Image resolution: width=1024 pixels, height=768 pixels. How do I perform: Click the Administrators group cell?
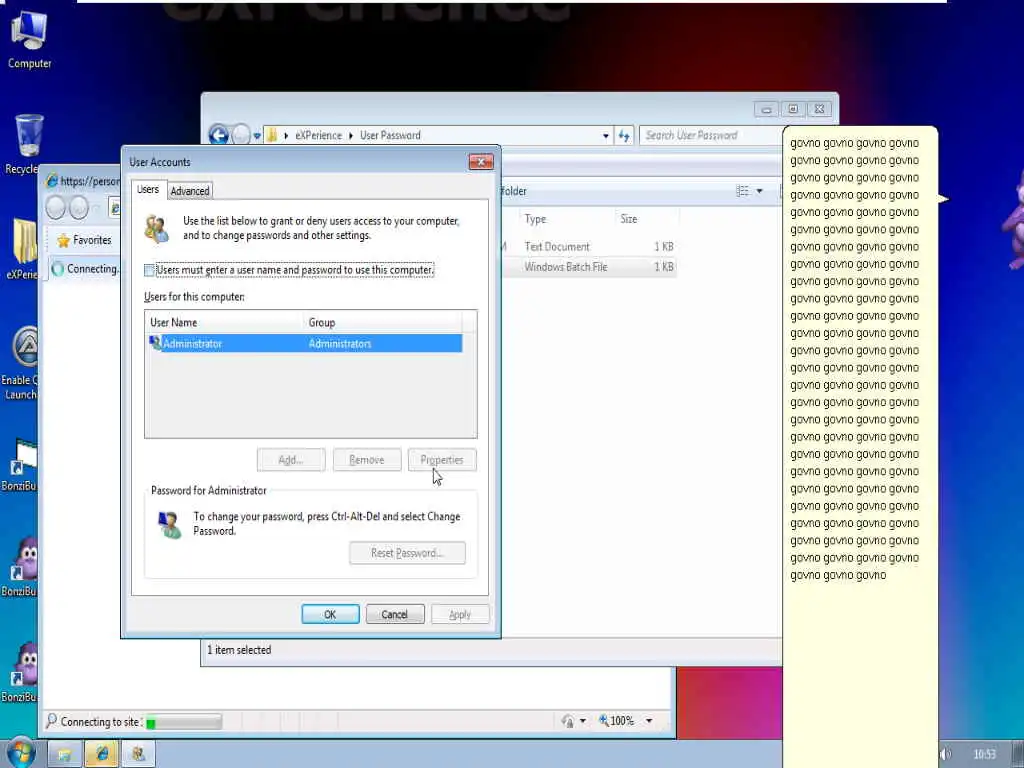point(340,344)
